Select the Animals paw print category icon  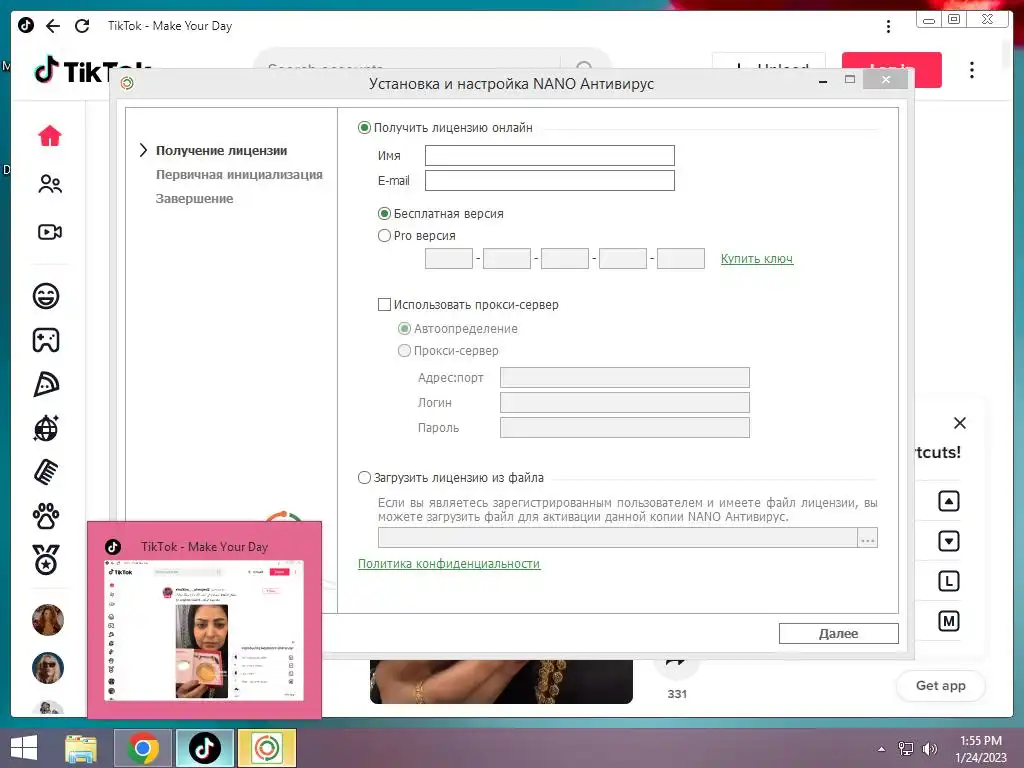click(x=46, y=516)
